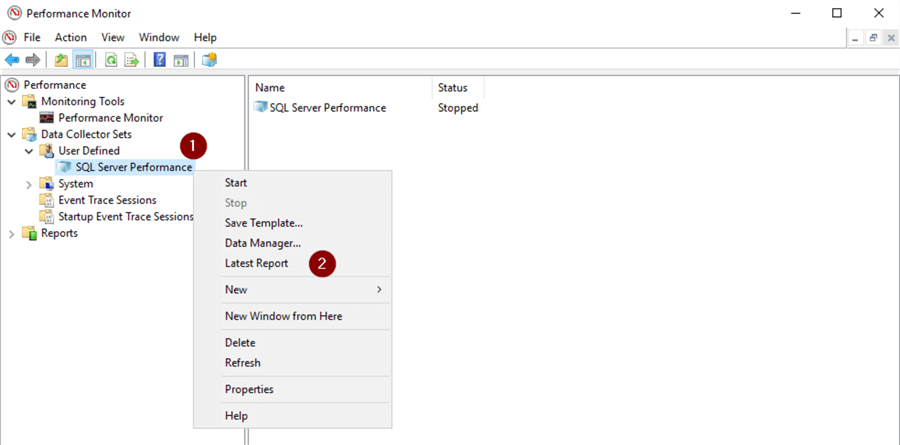Restore the inner MDI child window
This screenshot has height=445, width=900.
click(x=873, y=38)
